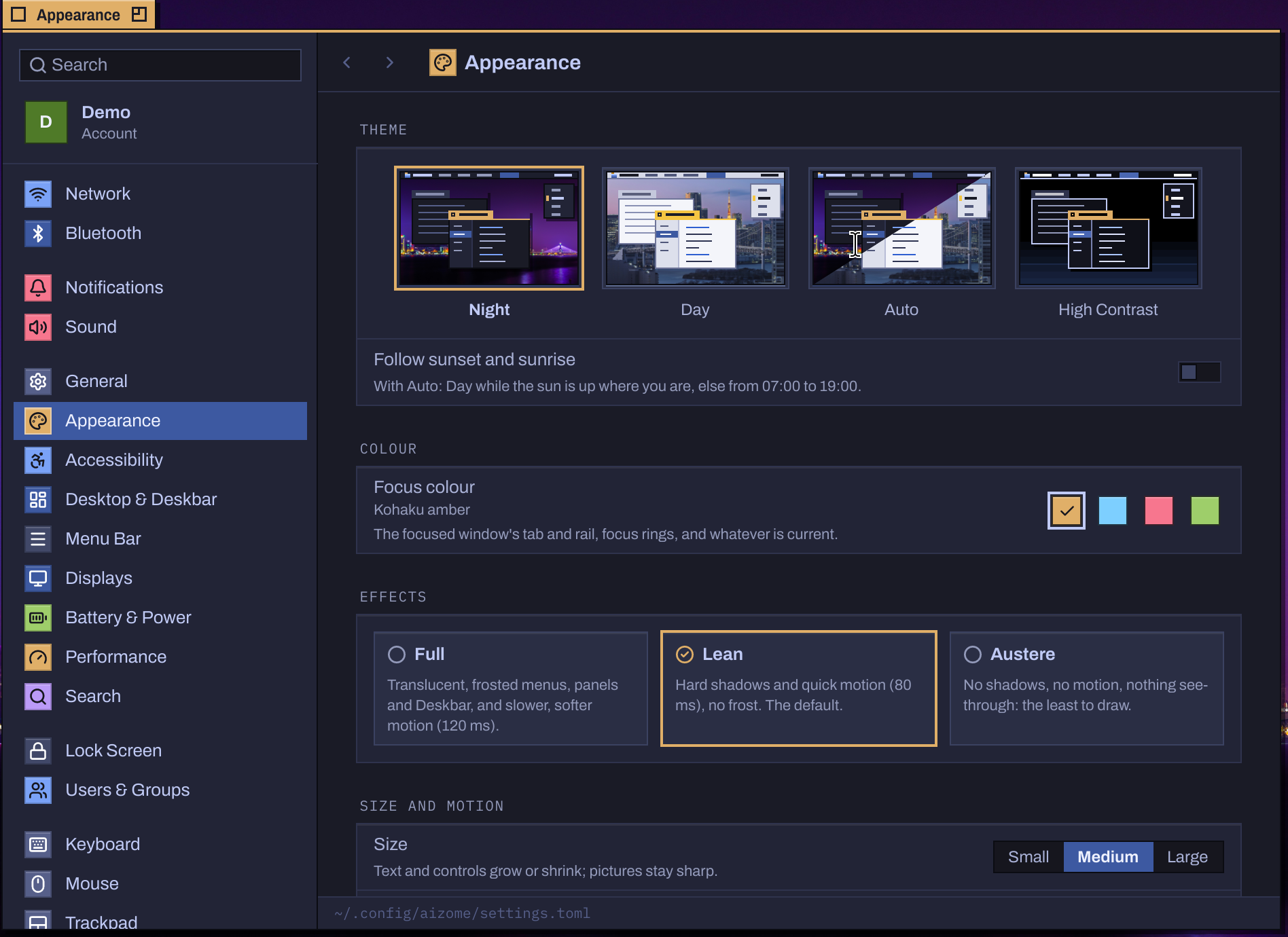1288x937 pixels.
Task: Set size to Medium
Action: click(x=1108, y=857)
